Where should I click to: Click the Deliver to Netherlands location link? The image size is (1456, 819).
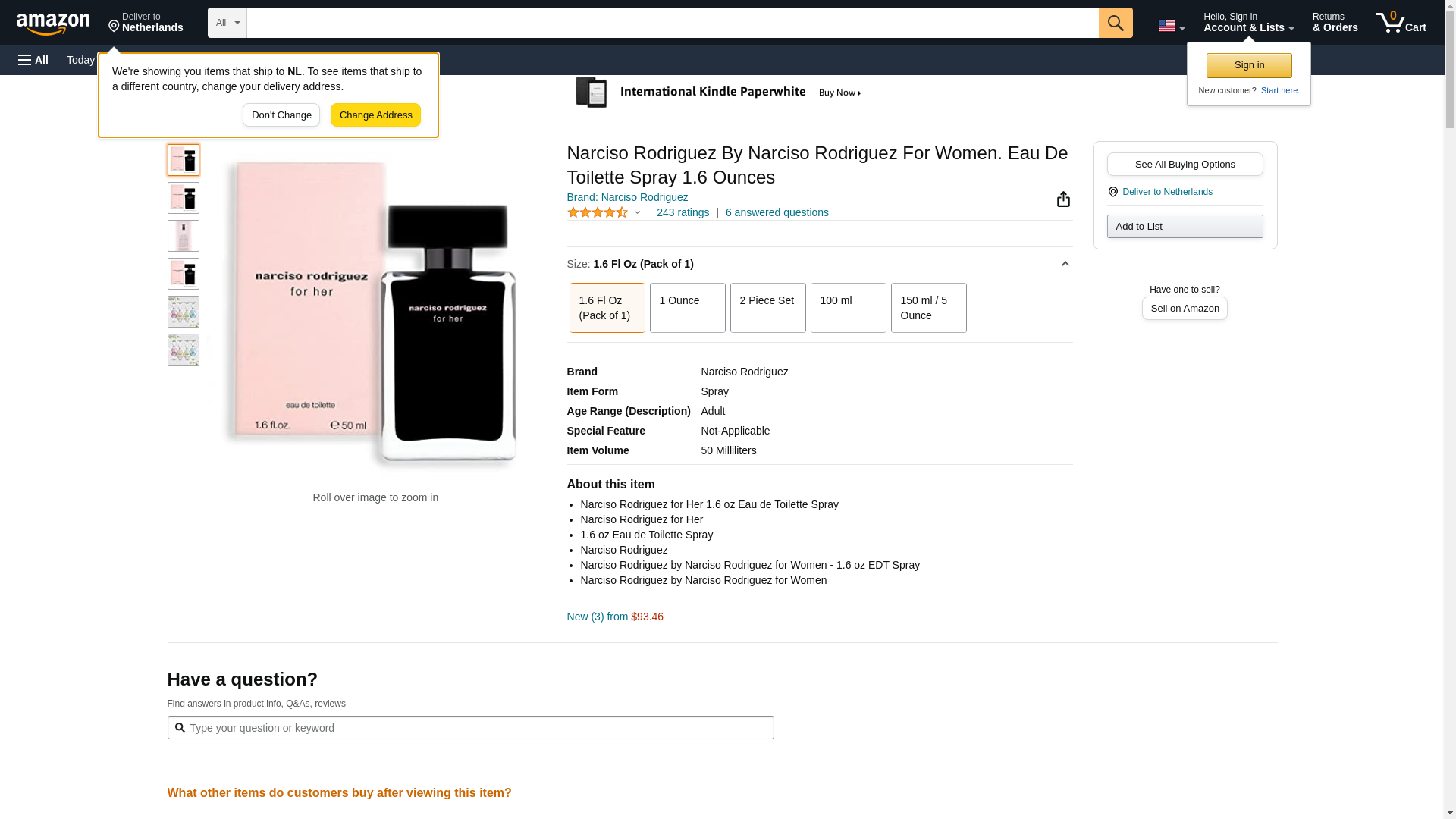click(x=1166, y=192)
